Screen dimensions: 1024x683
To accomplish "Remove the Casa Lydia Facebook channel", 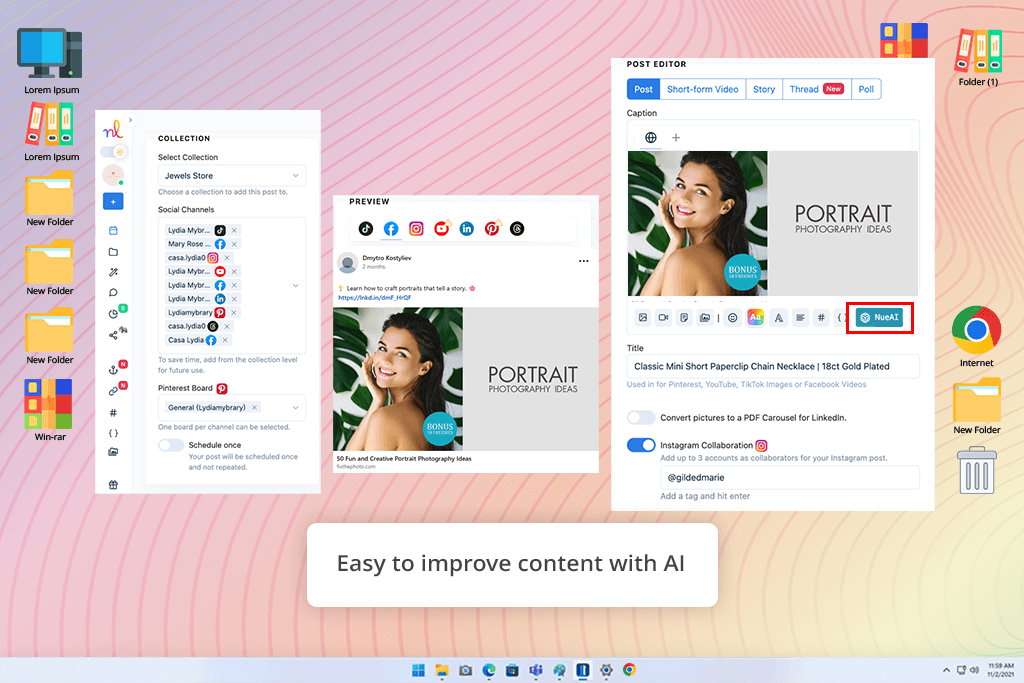I will (x=225, y=340).
